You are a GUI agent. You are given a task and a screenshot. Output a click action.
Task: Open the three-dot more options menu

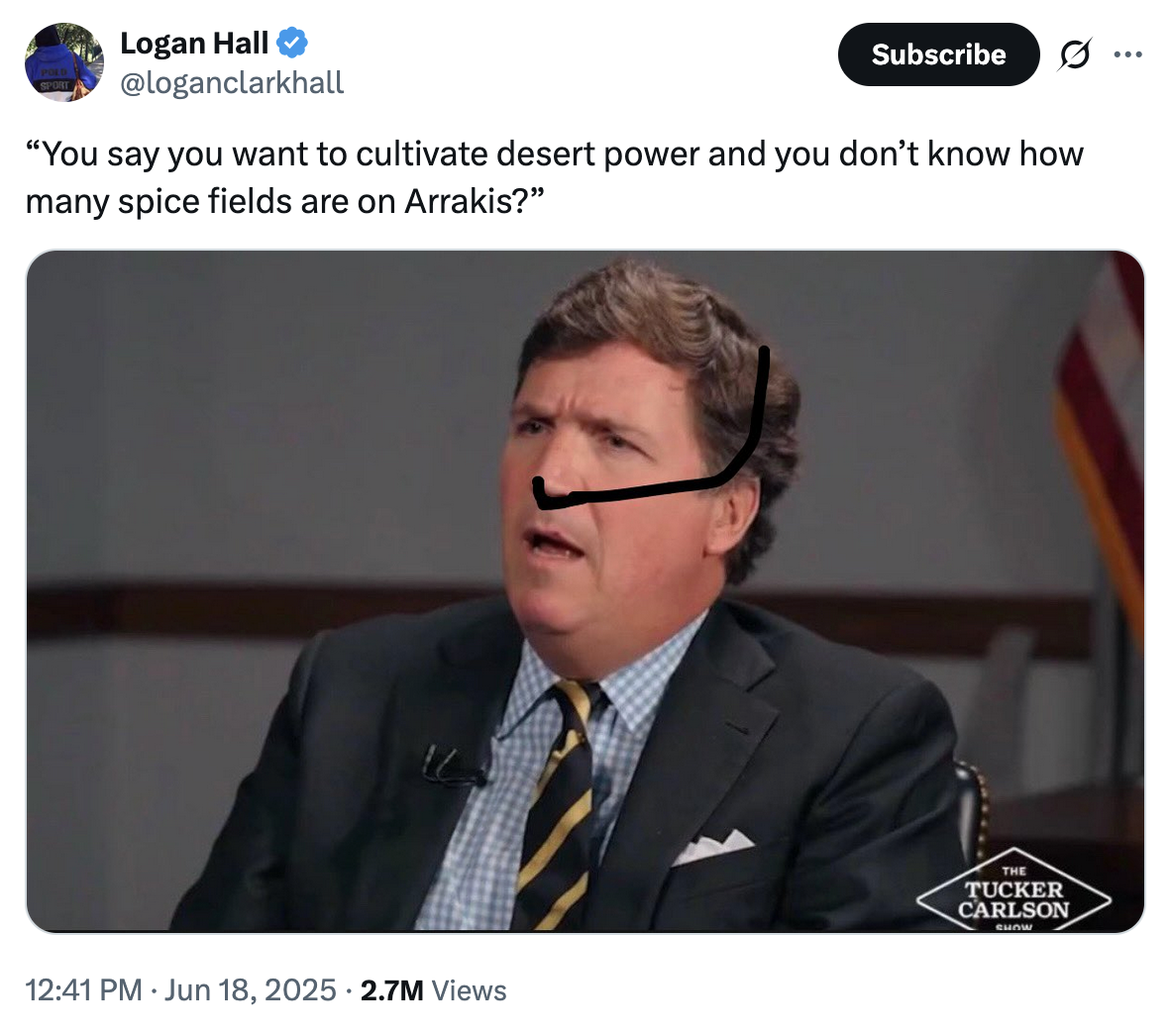click(x=1127, y=54)
